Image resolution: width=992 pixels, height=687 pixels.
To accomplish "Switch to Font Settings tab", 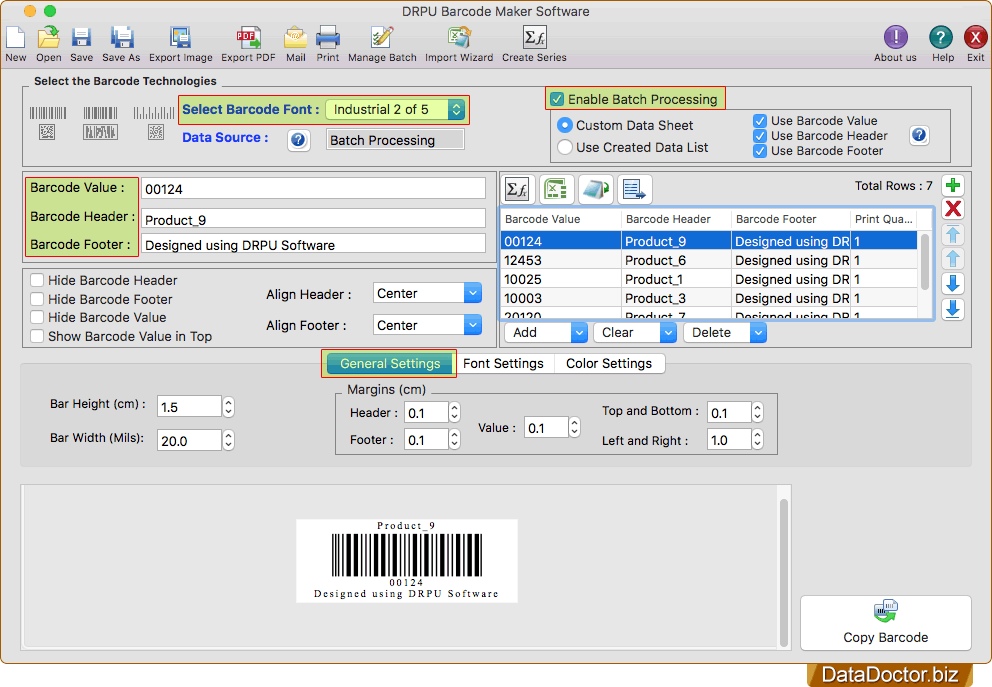I will point(504,364).
